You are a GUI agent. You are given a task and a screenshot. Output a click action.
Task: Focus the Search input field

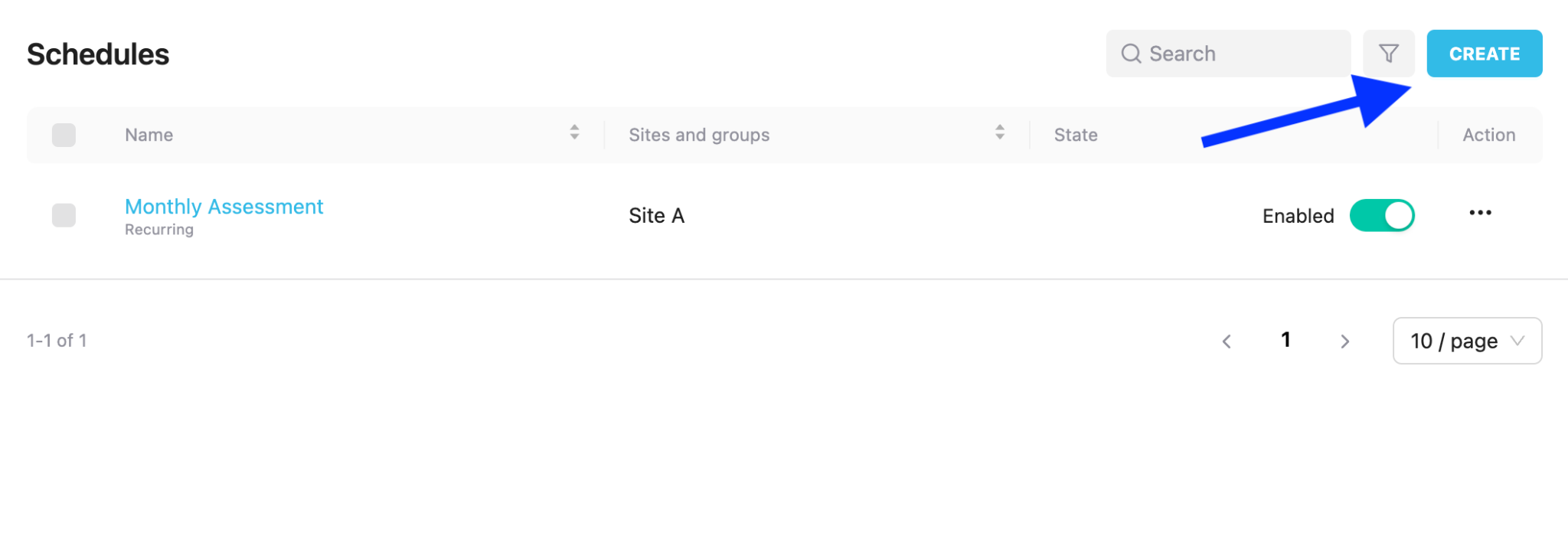[1228, 54]
